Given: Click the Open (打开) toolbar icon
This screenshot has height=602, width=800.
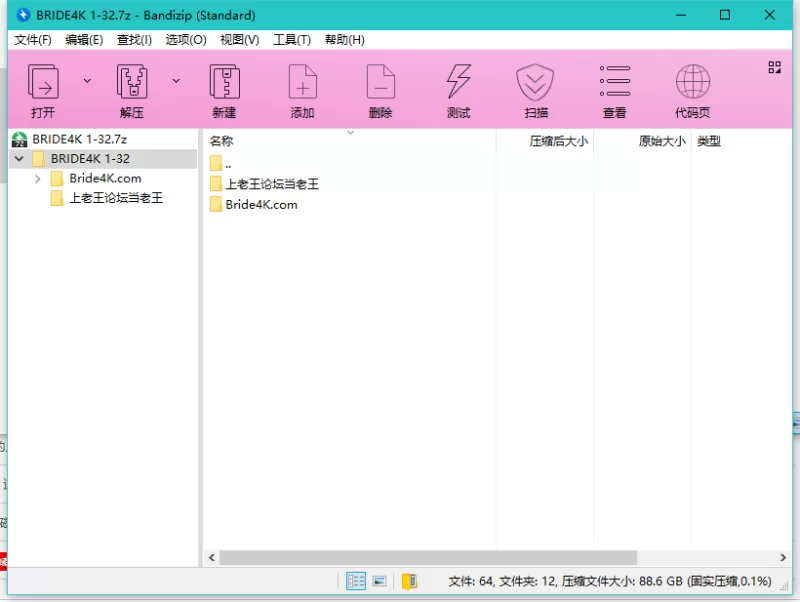Looking at the screenshot, I should click(x=43, y=82).
